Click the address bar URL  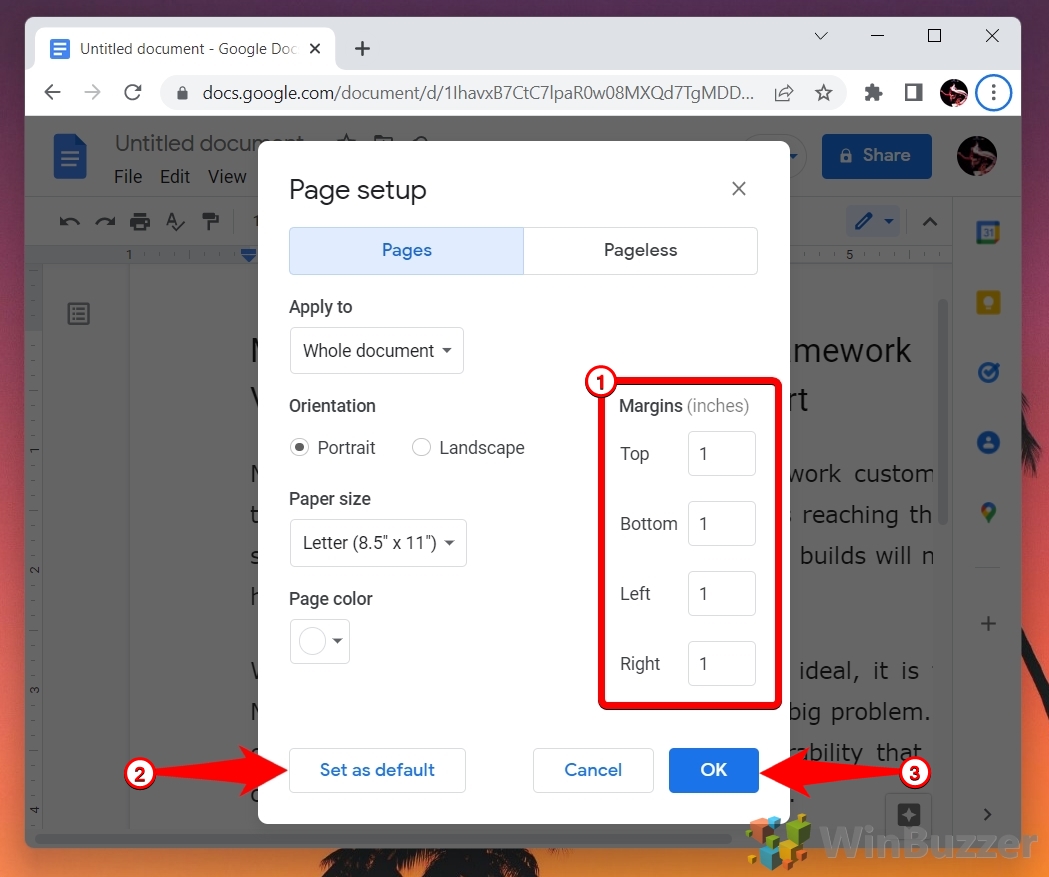478,92
